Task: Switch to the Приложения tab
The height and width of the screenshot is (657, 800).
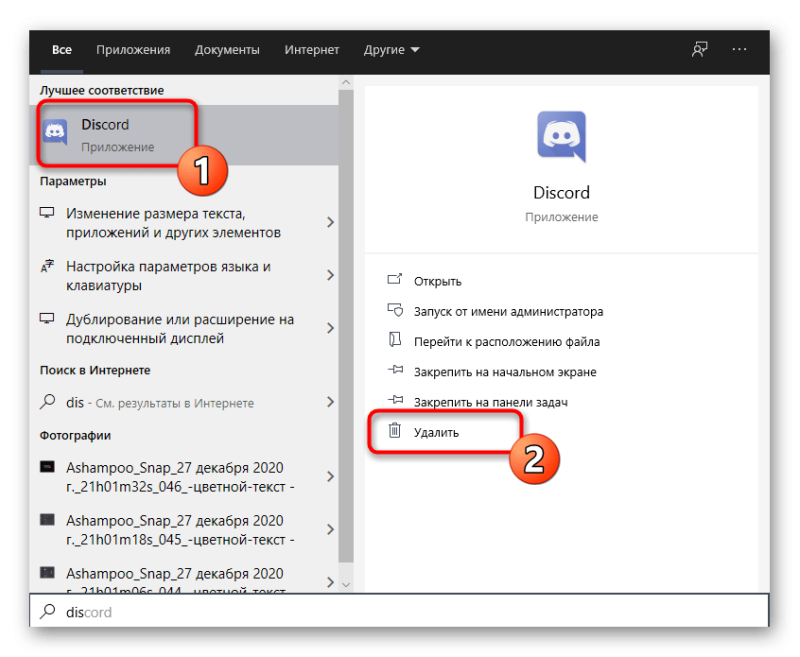Action: point(133,50)
